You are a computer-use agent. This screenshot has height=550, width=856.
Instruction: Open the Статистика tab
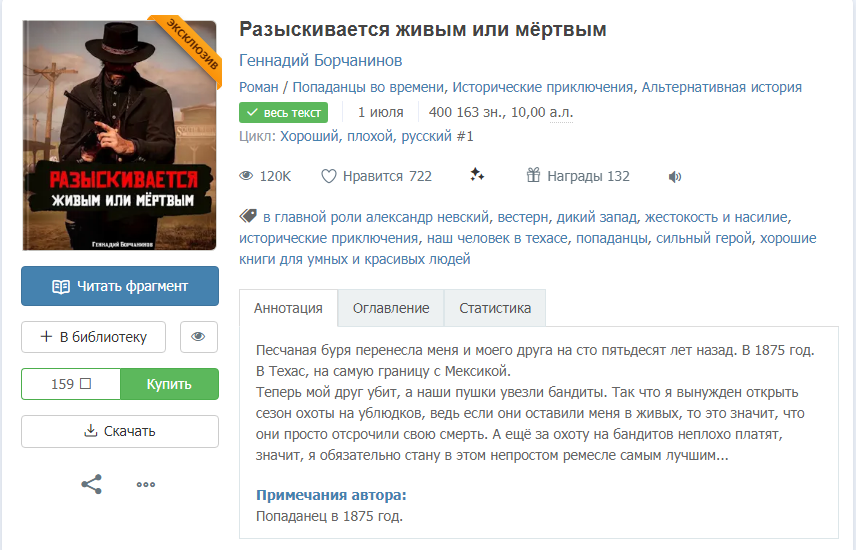tap(495, 308)
